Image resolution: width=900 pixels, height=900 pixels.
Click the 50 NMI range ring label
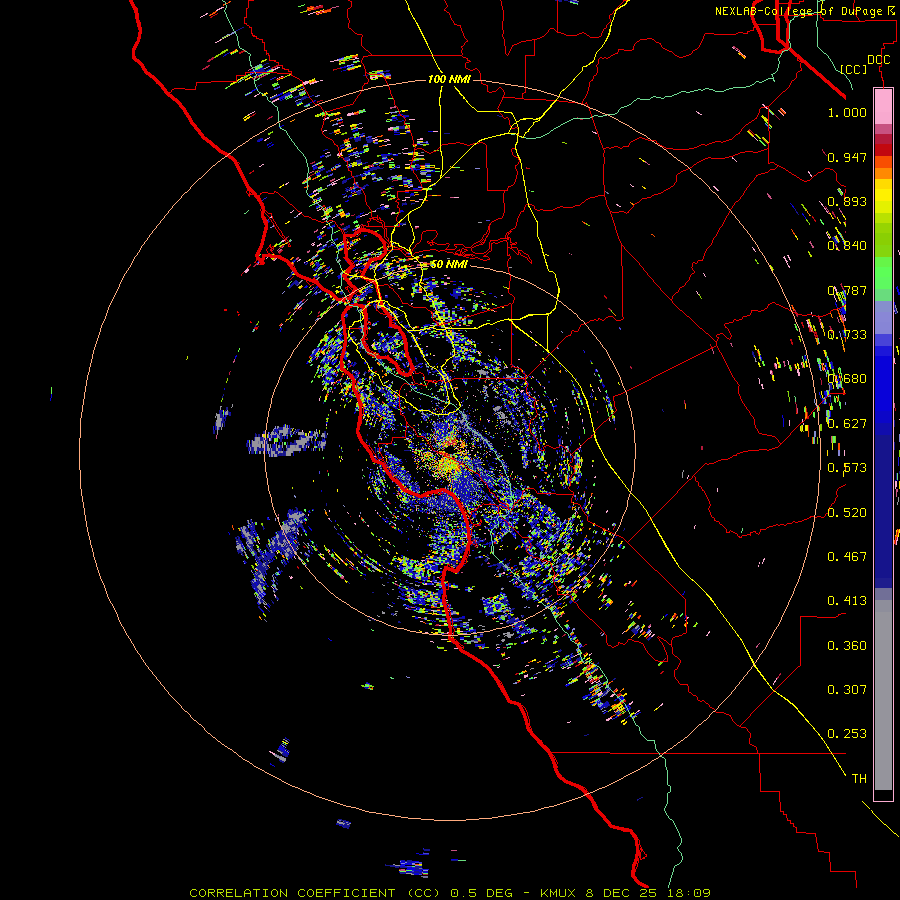449,264
